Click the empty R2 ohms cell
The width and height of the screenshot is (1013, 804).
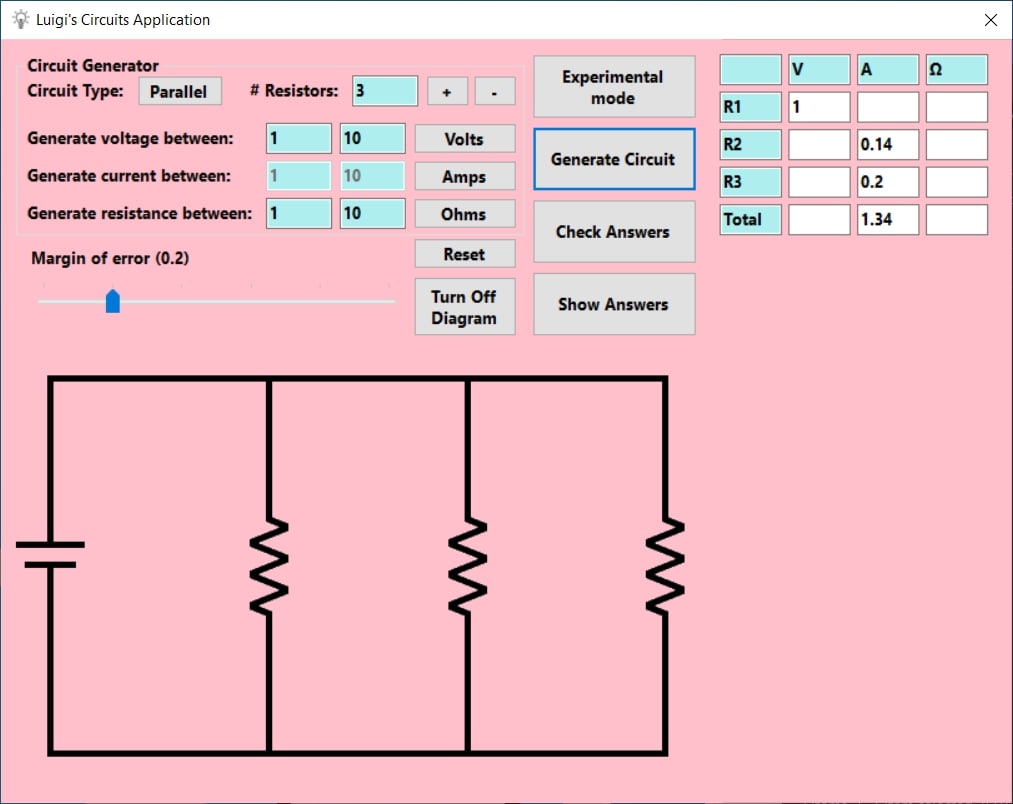click(x=957, y=144)
